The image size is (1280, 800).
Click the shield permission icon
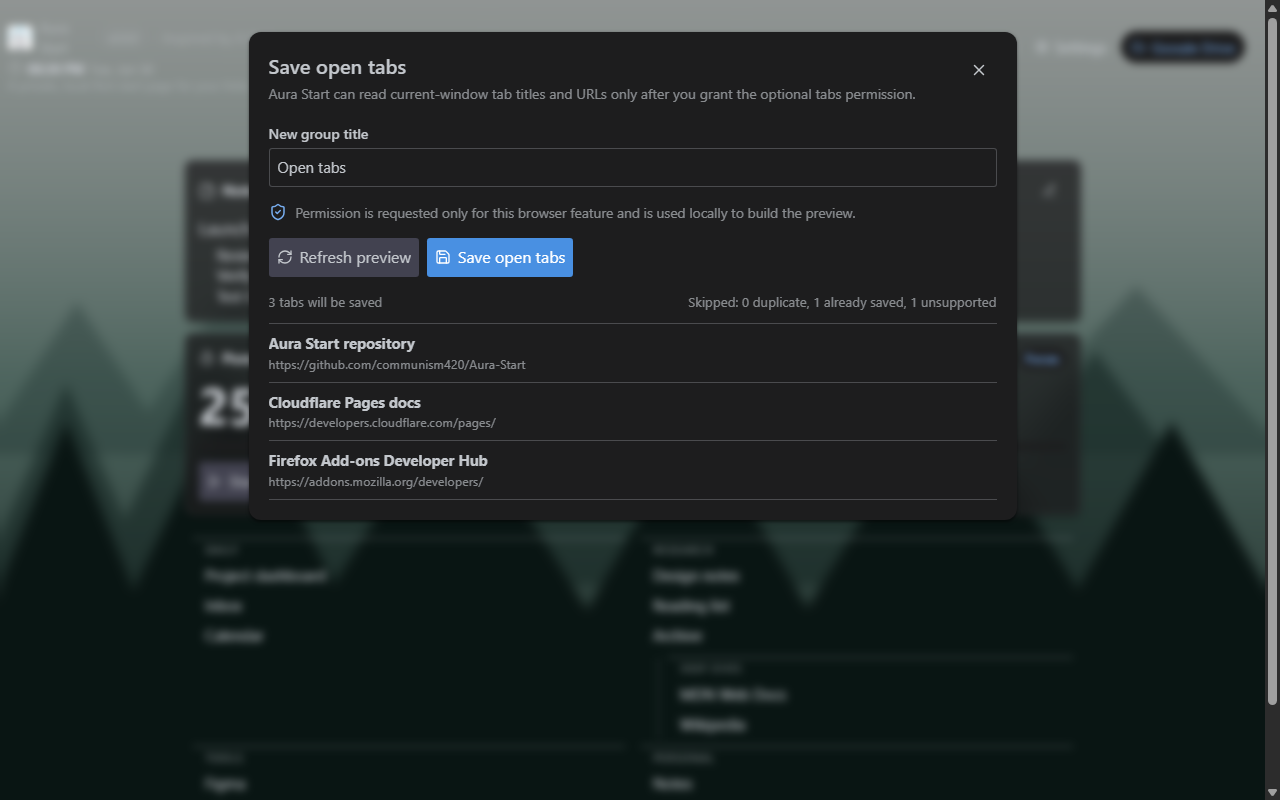click(x=278, y=213)
